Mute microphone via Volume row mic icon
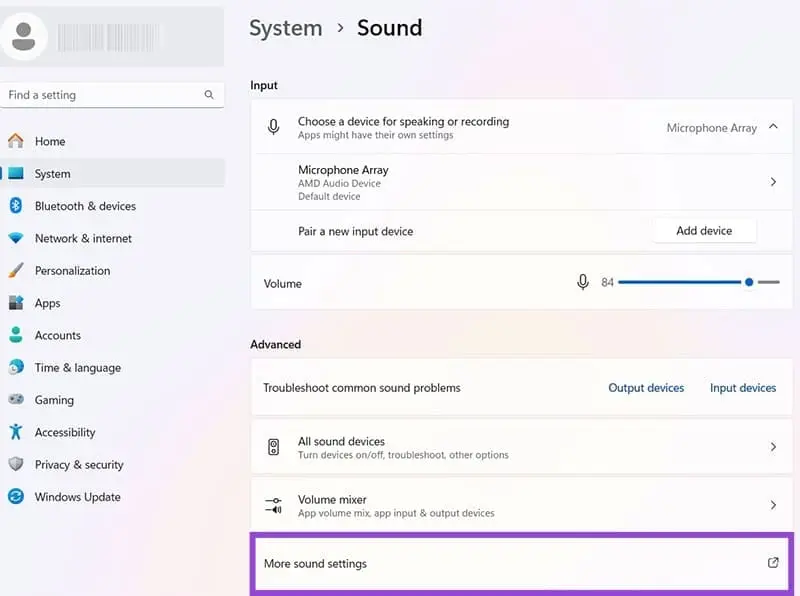This screenshot has height=596, width=800. click(583, 282)
